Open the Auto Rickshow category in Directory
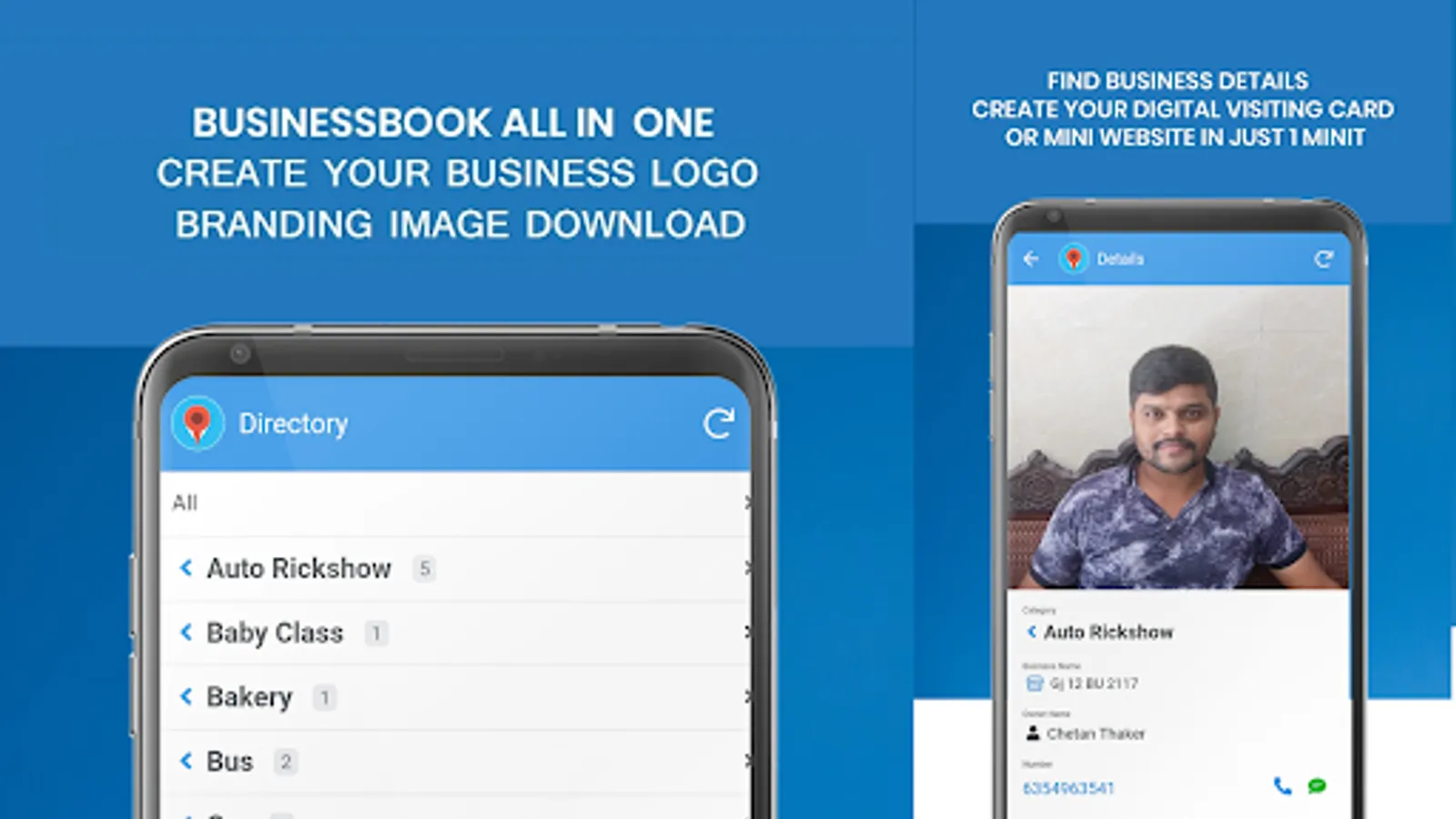Viewport: 1456px width, 819px height. [455, 569]
